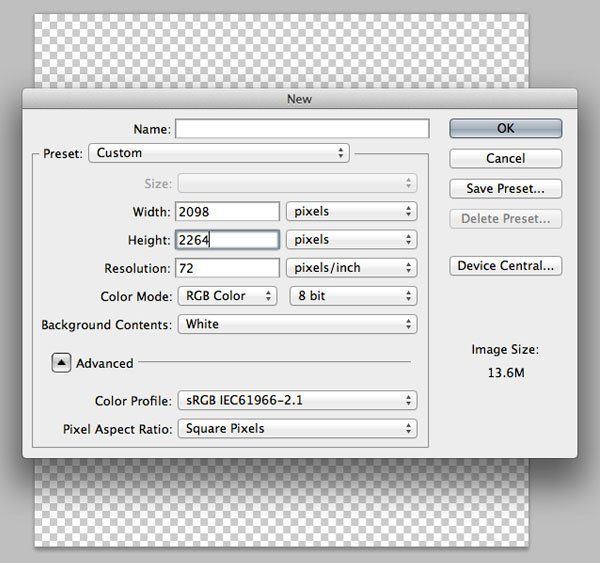Click the New dialog title bar
The height and width of the screenshot is (563, 600).
(300, 99)
